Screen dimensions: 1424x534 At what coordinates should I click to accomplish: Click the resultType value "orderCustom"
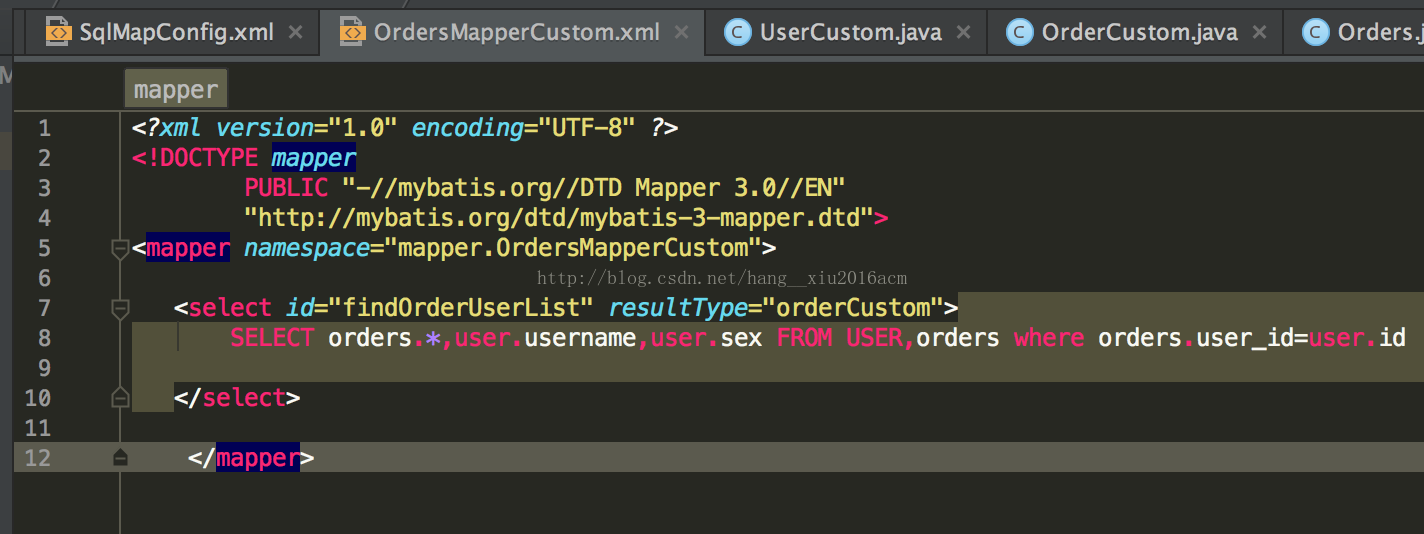[x=853, y=308]
